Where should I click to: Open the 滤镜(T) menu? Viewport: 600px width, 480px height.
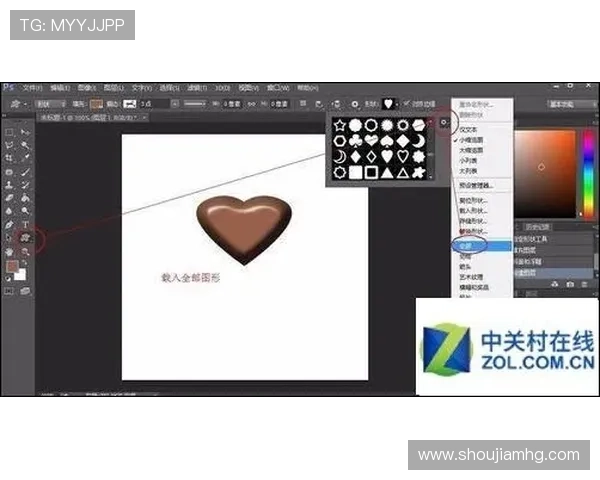pos(197,88)
